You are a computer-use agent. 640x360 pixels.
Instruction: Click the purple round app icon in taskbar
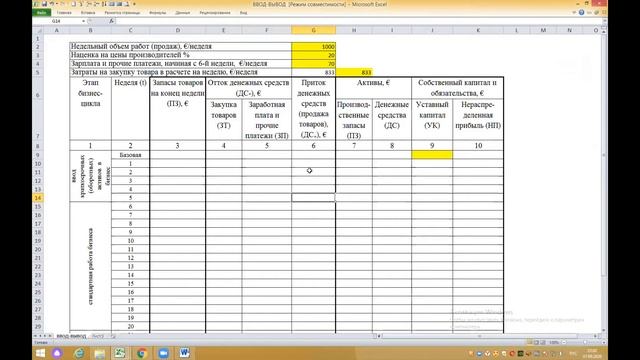click(57, 353)
